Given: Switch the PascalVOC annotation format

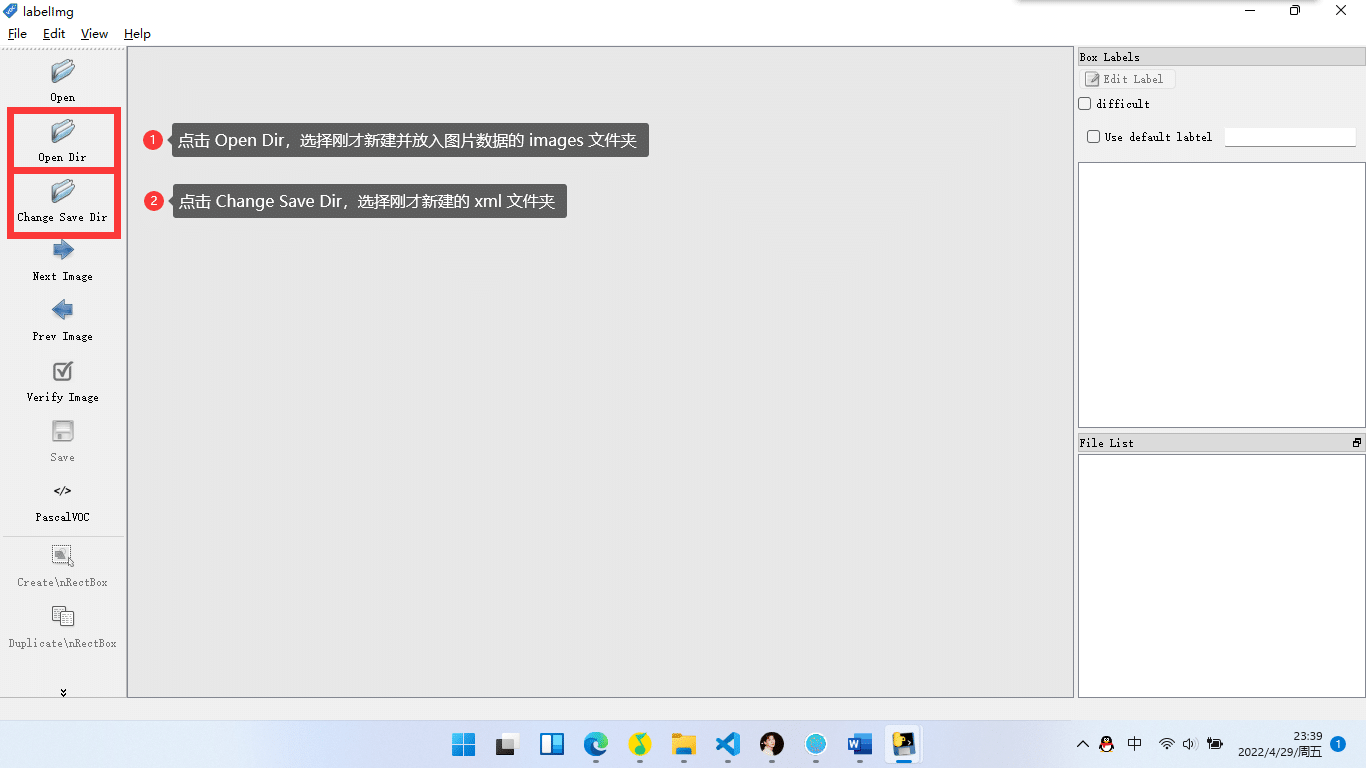Looking at the screenshot, I should (x=63, y=491).
